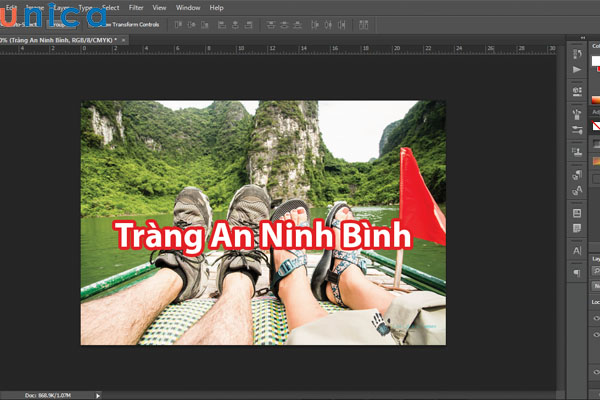The height and width of the screenshot is (400, 600).
Task: Open the Paragraph Styles panel icon
Action: point(577,175)
